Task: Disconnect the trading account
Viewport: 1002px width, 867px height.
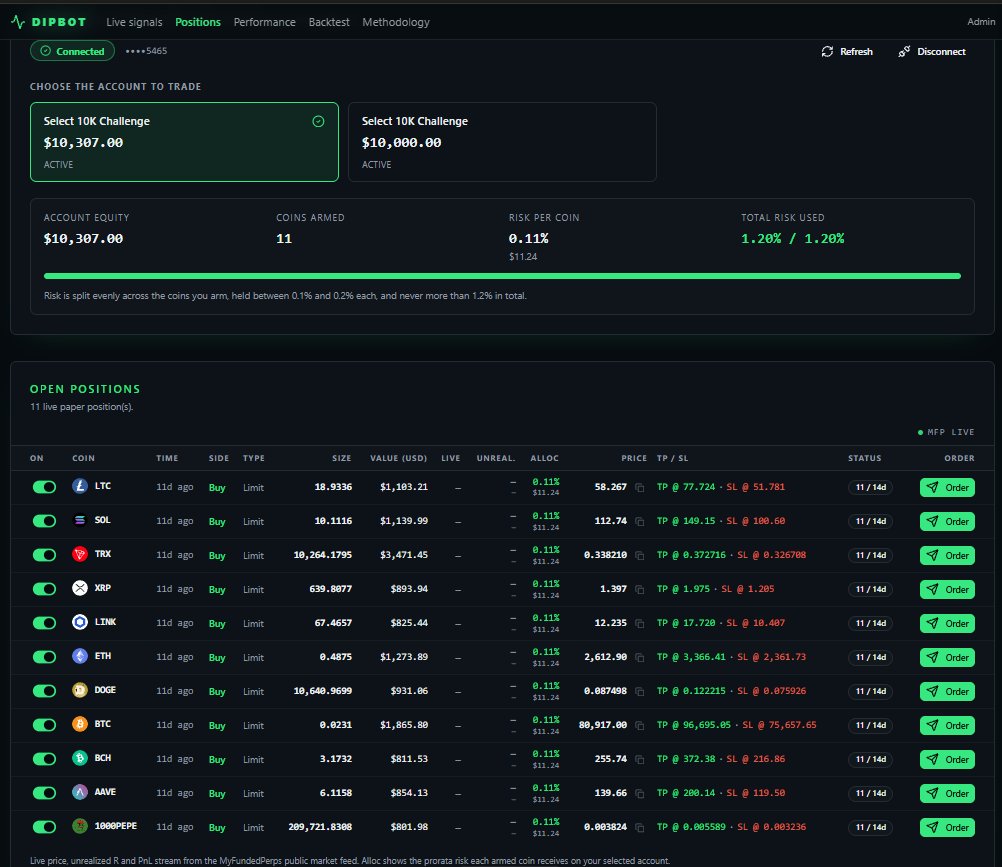Action: click(932, 51)
